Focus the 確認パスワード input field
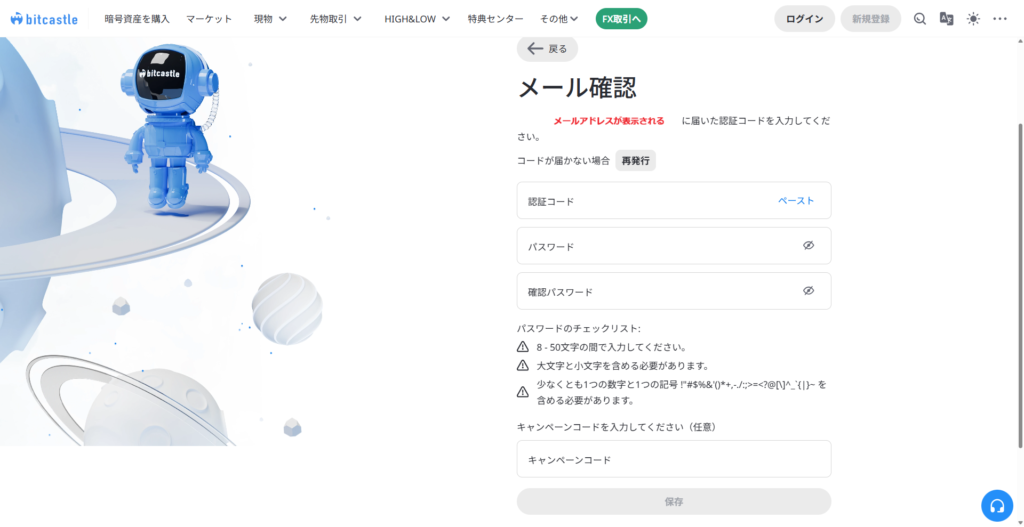The width and height of the screenshot is (1024, 527). click(674, 291)
